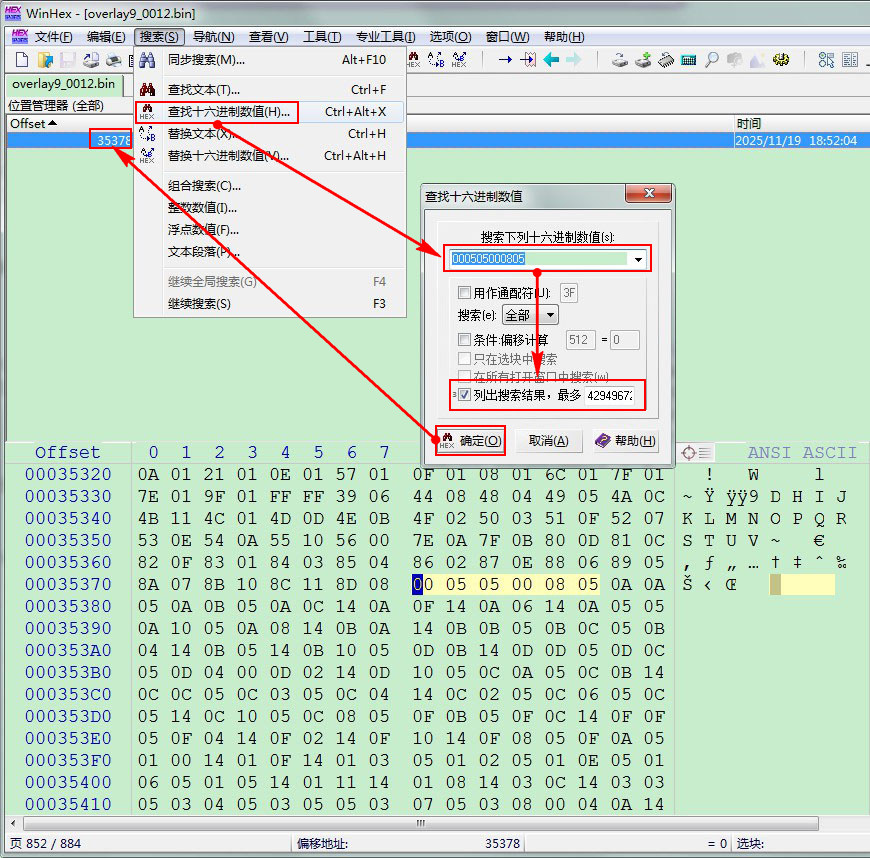Click the Forward light right arrow
The height and width of the screenshot is (858, 870).
574,59
